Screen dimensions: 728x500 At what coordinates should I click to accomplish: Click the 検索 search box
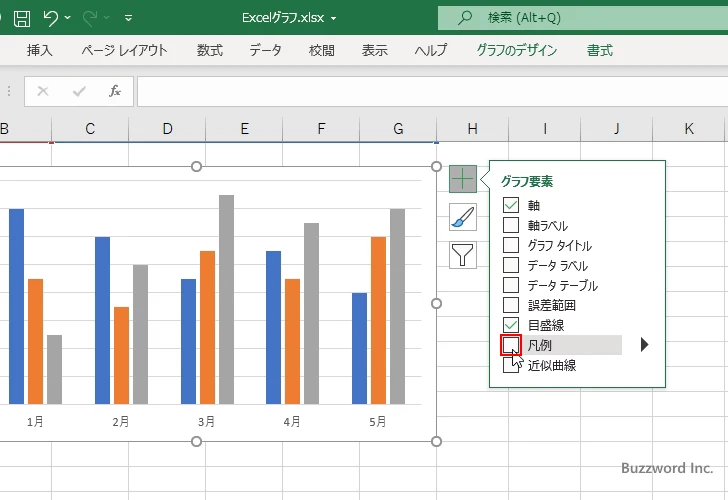click(x=580, y=18)
